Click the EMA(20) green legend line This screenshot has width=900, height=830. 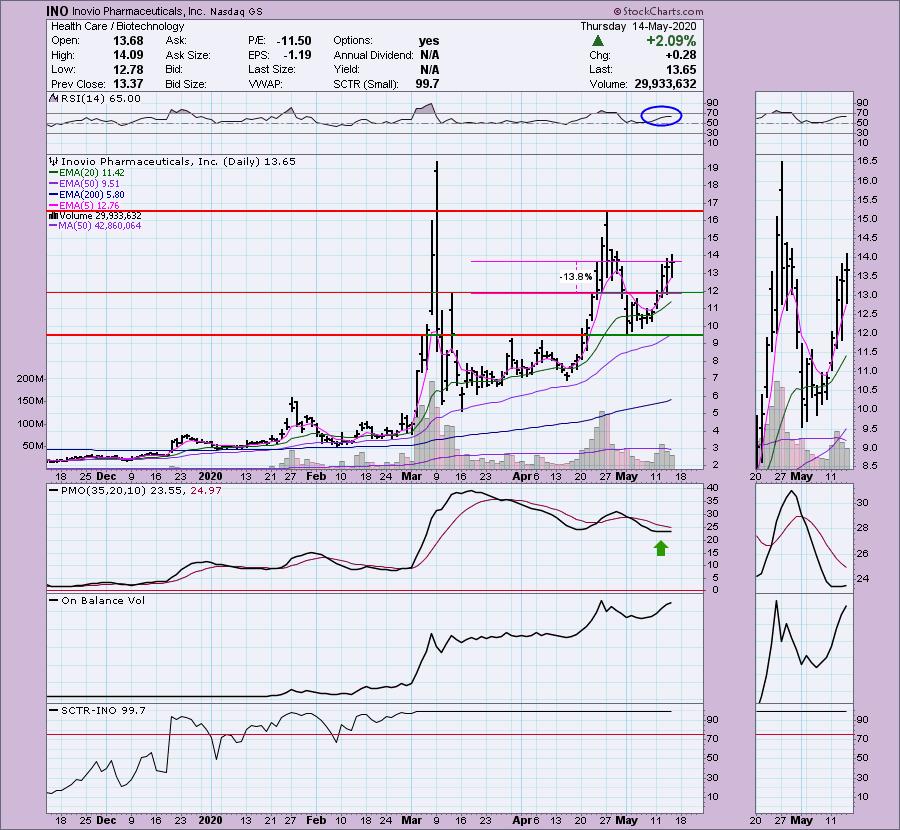coord(53,172)
